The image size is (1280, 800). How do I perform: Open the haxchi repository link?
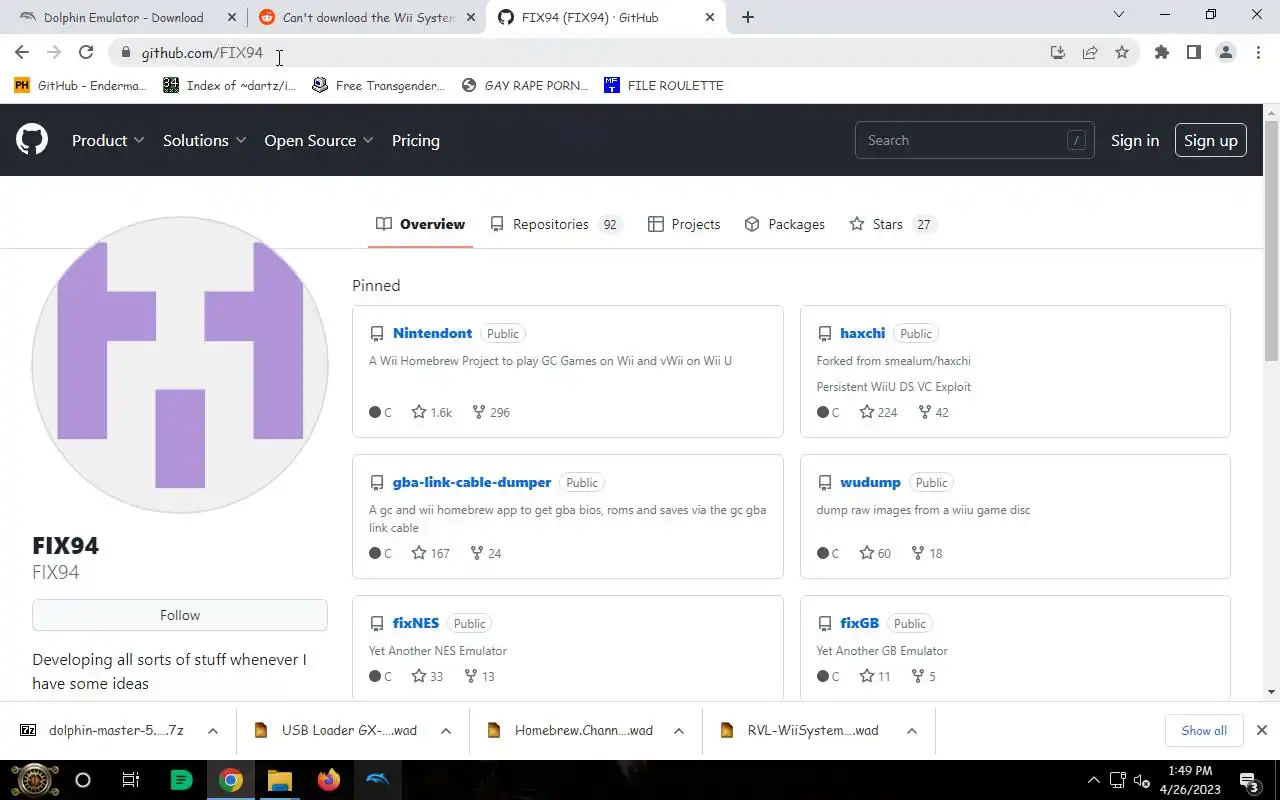tap(863, 333)
